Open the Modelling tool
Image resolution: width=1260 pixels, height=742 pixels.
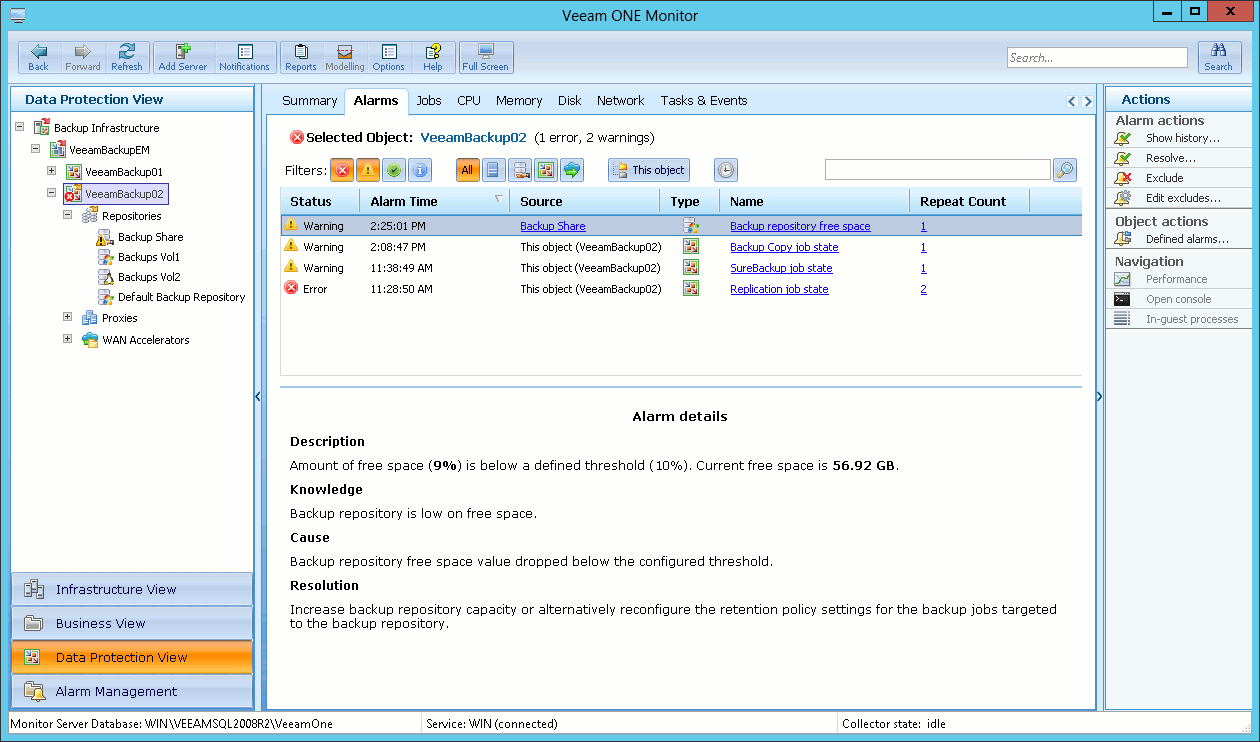pos(345,57)
